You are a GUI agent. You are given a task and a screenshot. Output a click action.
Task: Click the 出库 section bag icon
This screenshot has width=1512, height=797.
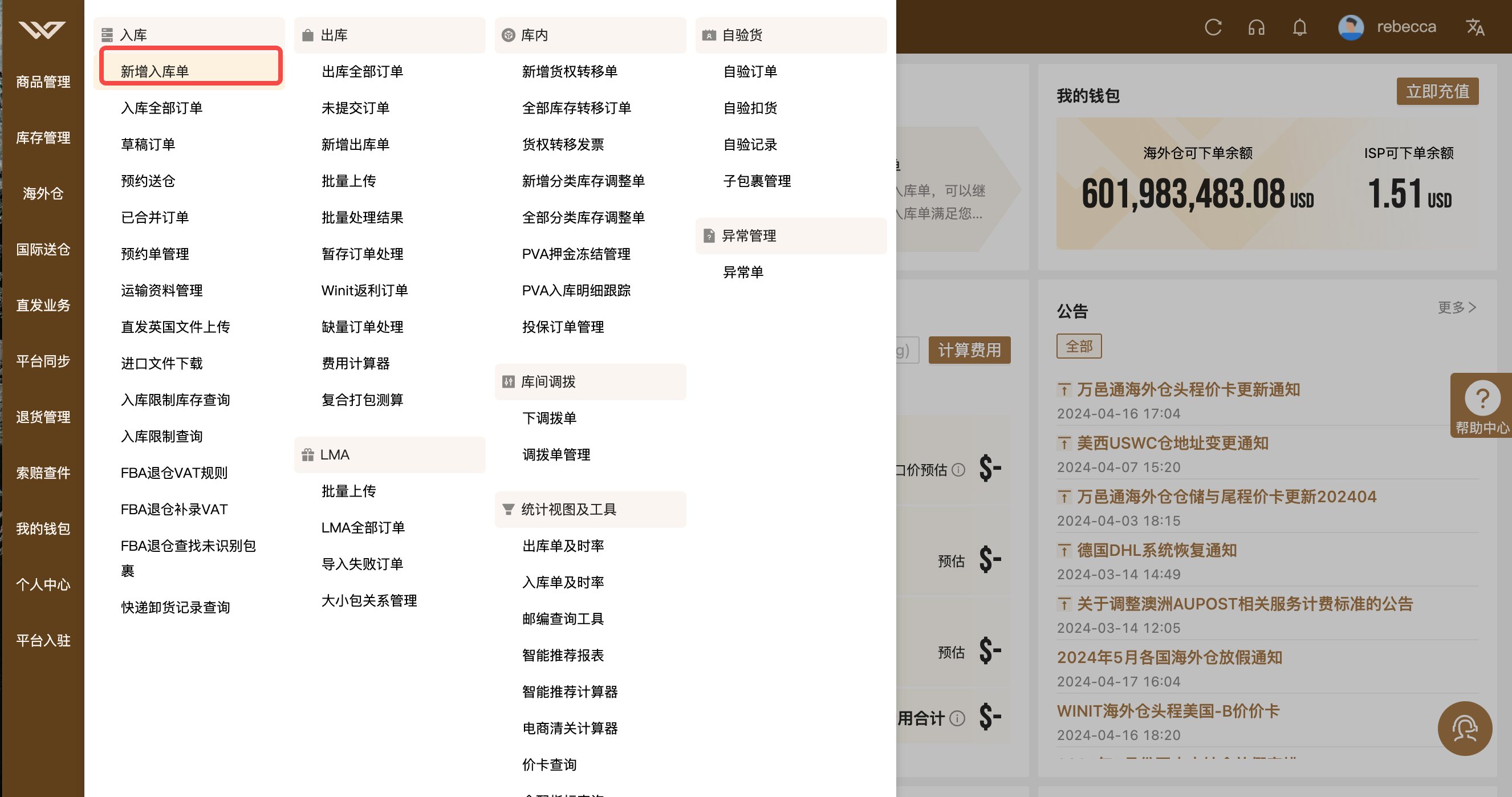click(x=307, y=35)
